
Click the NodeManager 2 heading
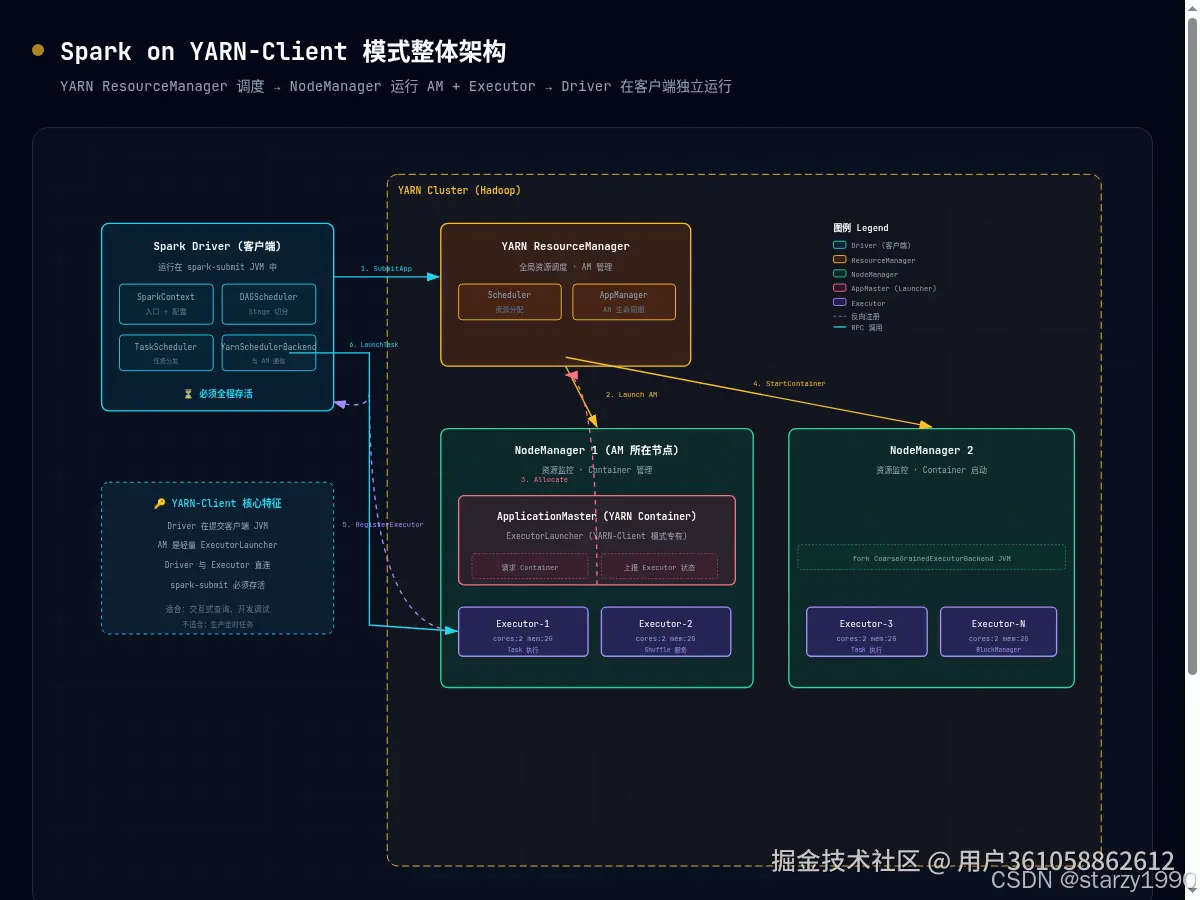click(931, 450)
